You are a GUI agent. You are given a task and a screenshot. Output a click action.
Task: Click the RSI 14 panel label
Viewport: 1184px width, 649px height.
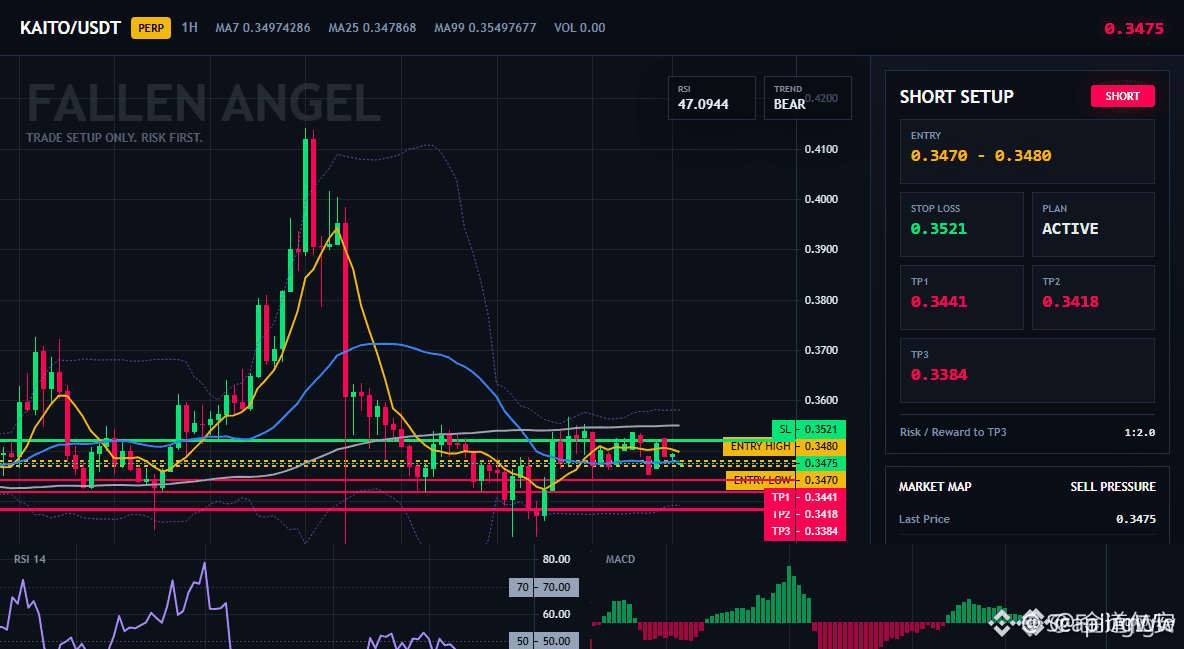tap(29, 559)
